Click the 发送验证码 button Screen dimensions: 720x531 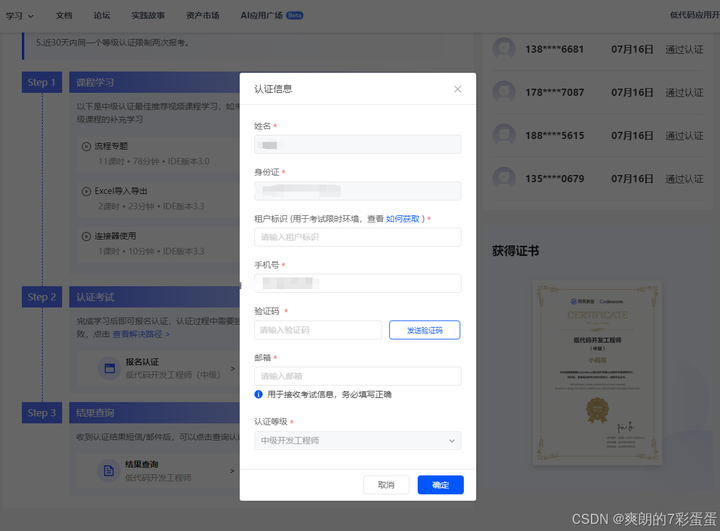tap(425, 330)
